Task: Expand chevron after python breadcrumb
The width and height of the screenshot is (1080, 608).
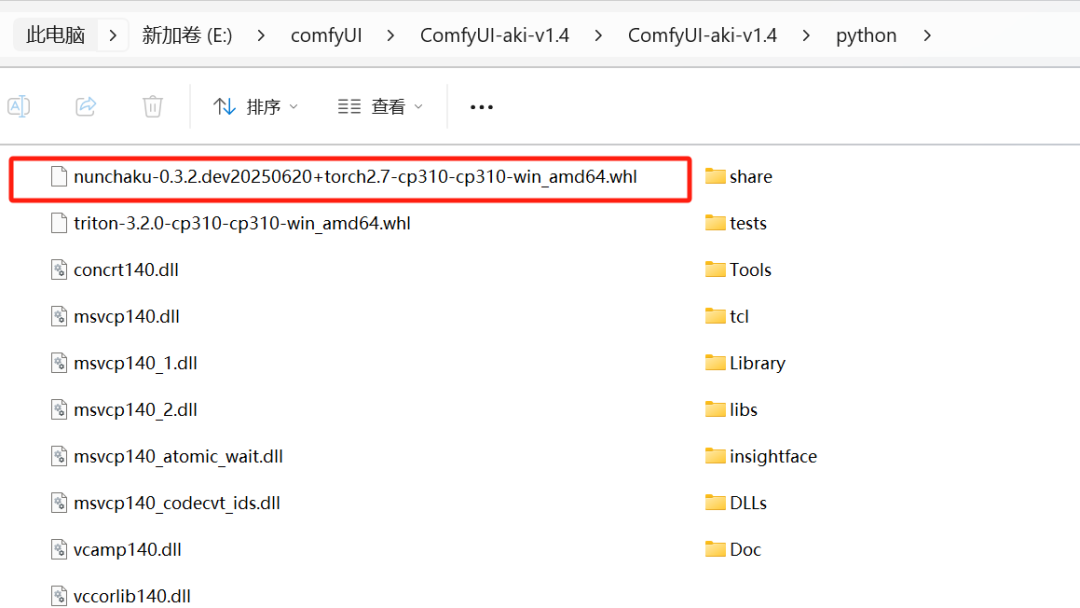Action: coord(927,35)
